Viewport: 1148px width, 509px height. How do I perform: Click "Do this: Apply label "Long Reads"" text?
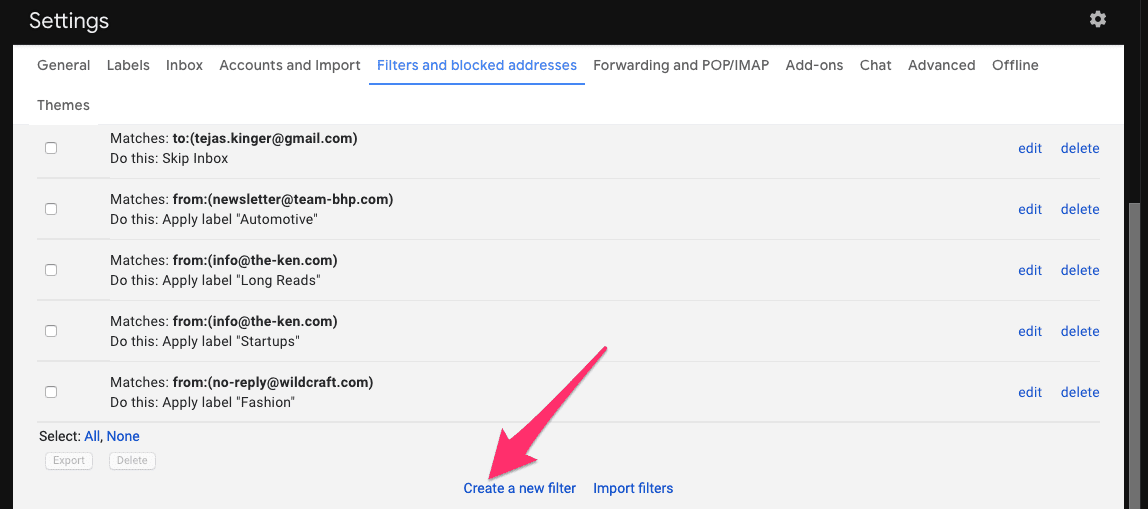click(x=215, y=280)
